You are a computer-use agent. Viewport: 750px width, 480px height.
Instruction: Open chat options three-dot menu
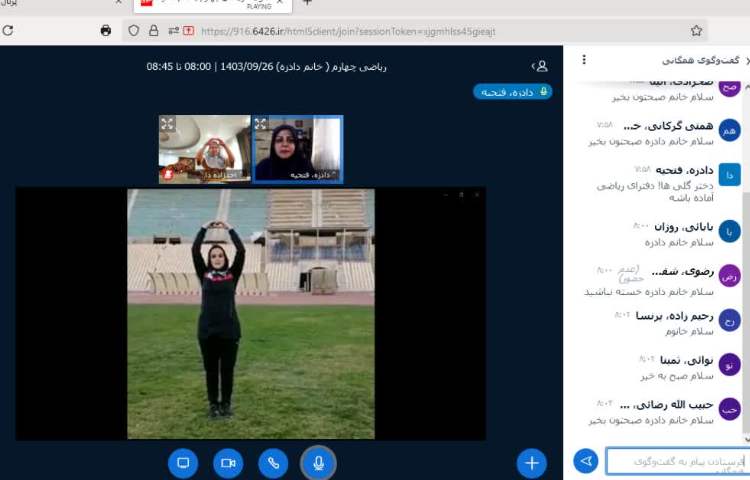[x=584, y=60]
